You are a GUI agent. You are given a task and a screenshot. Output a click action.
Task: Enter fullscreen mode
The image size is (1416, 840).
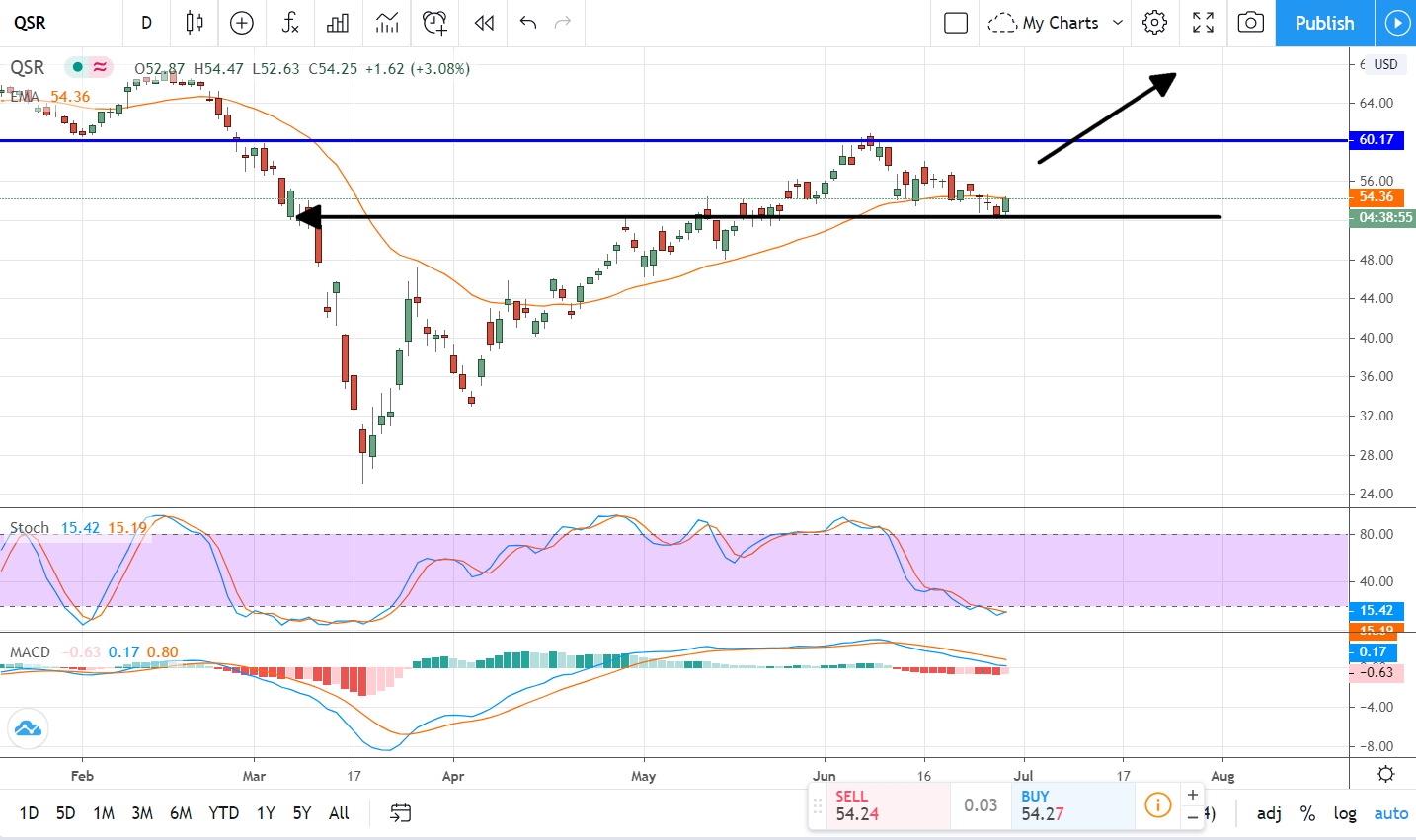tap(1203, 23)
